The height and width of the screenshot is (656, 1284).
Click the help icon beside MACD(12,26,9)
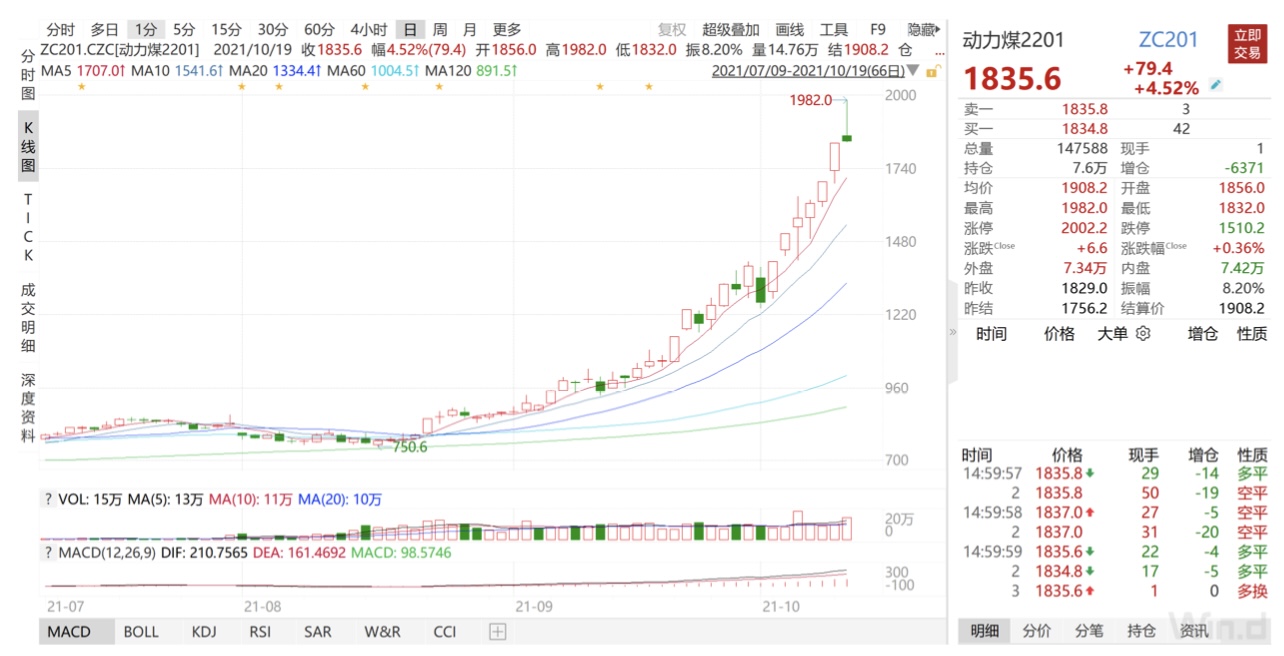pyautogui.click(x=47, y=552)
